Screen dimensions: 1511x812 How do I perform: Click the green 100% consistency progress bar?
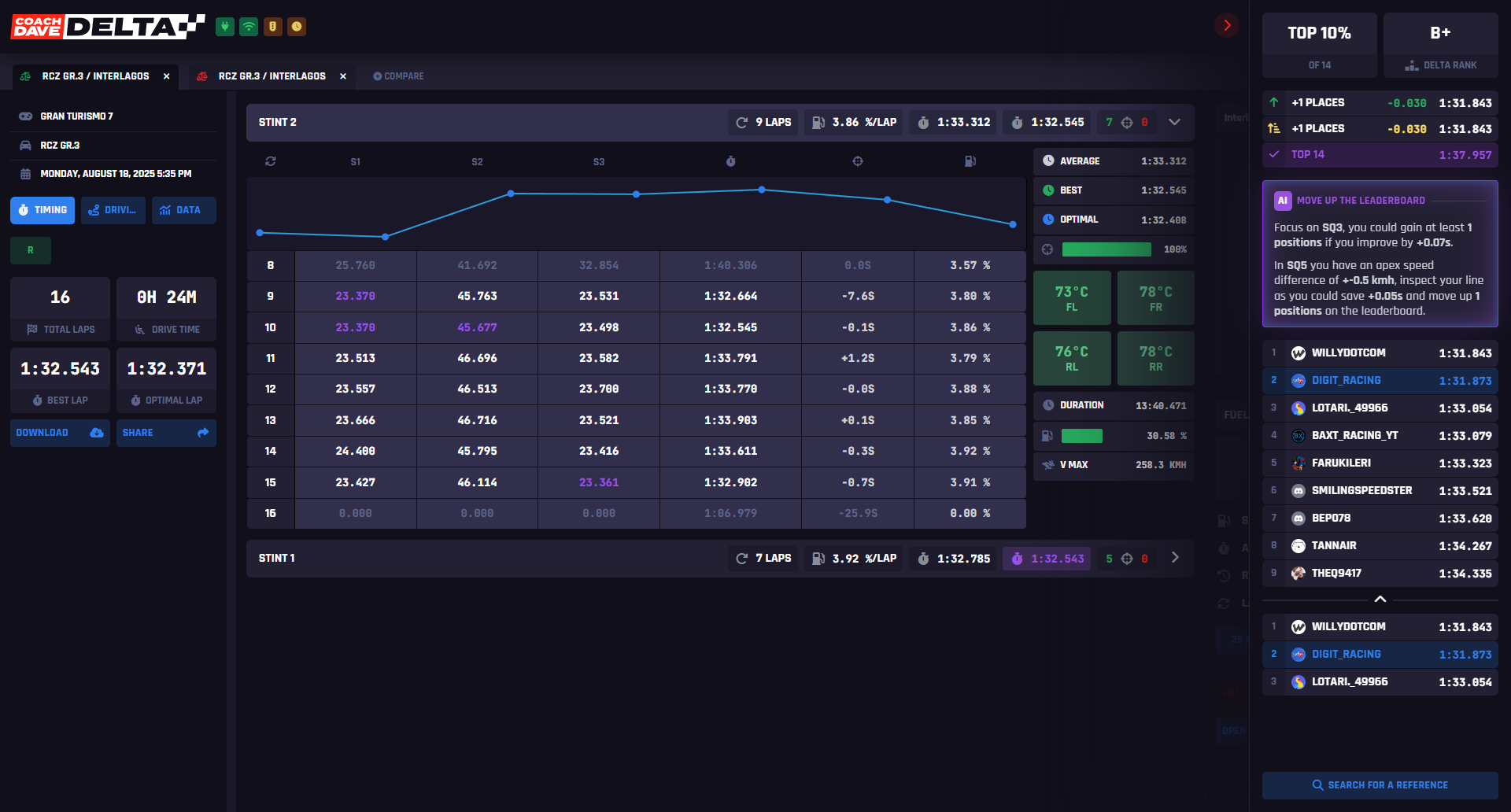coord(1106,249)
